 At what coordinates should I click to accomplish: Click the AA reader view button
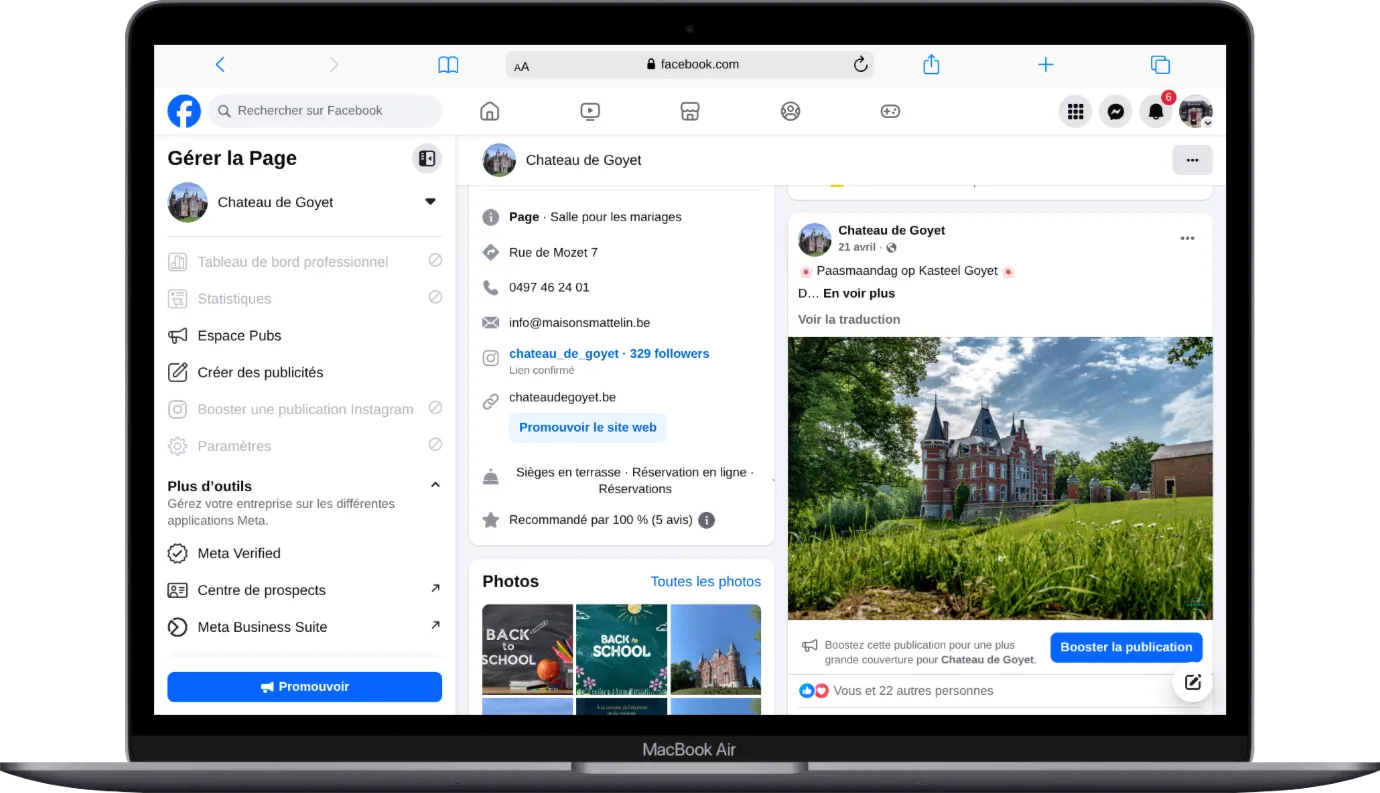[x=522, y=66]
